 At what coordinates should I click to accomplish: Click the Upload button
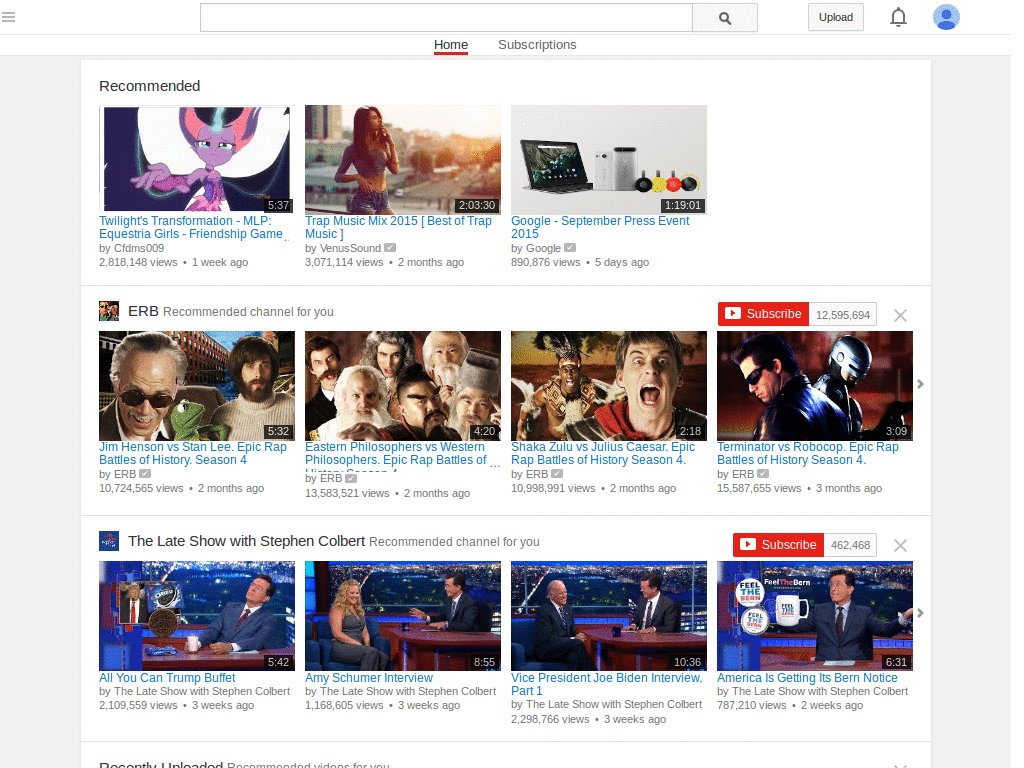point(835,18)
